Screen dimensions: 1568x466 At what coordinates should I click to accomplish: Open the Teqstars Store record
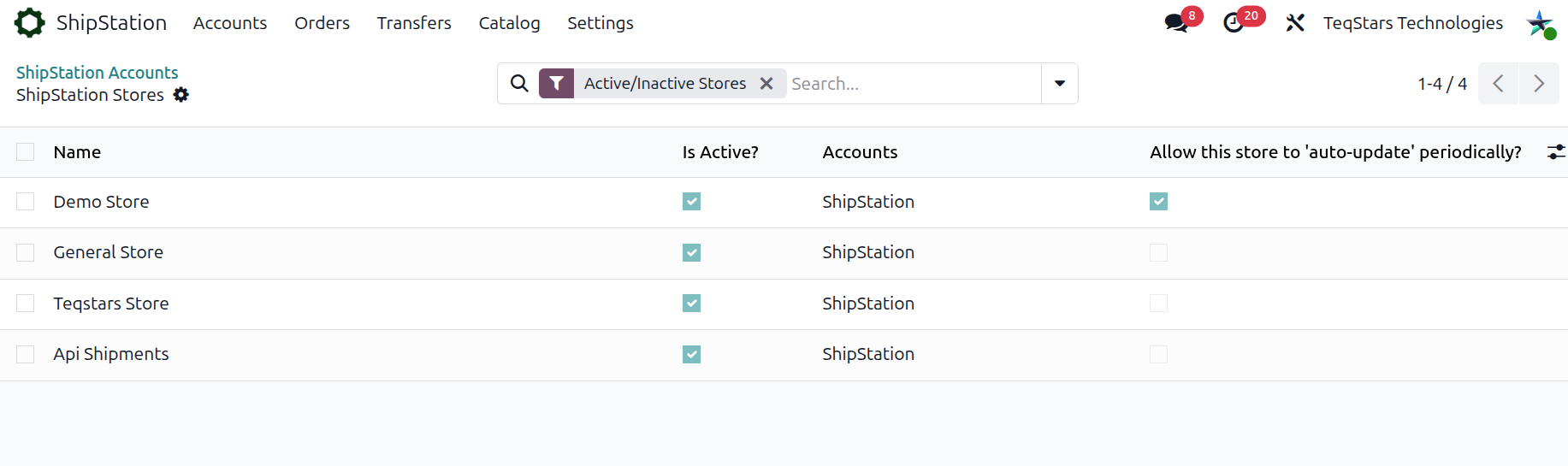pyautogui.click(x=111, y=304)
